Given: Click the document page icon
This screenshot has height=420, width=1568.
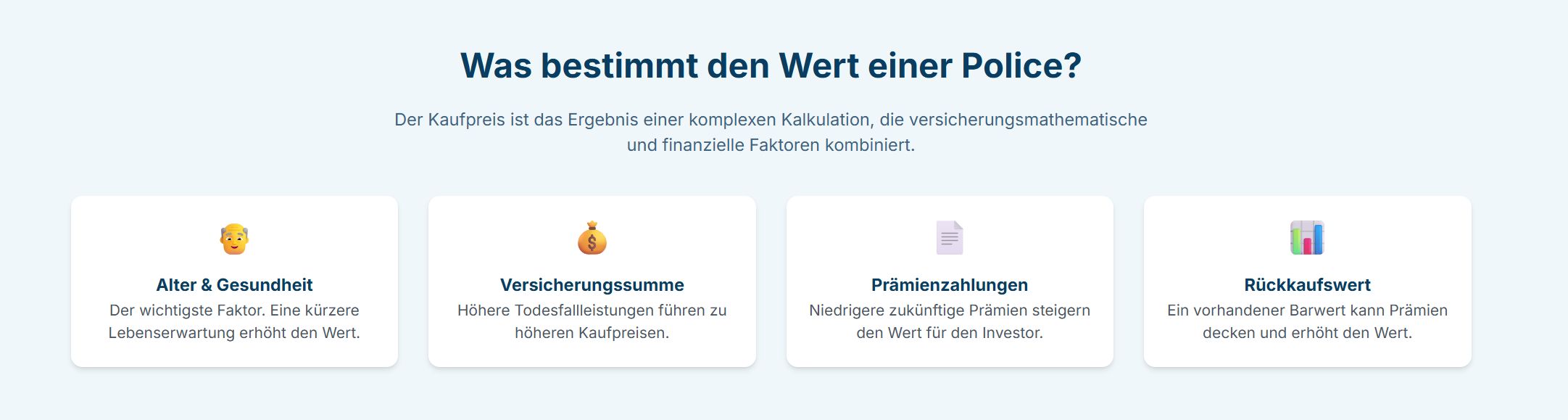Looking at the screenshot, I should 950,238.
